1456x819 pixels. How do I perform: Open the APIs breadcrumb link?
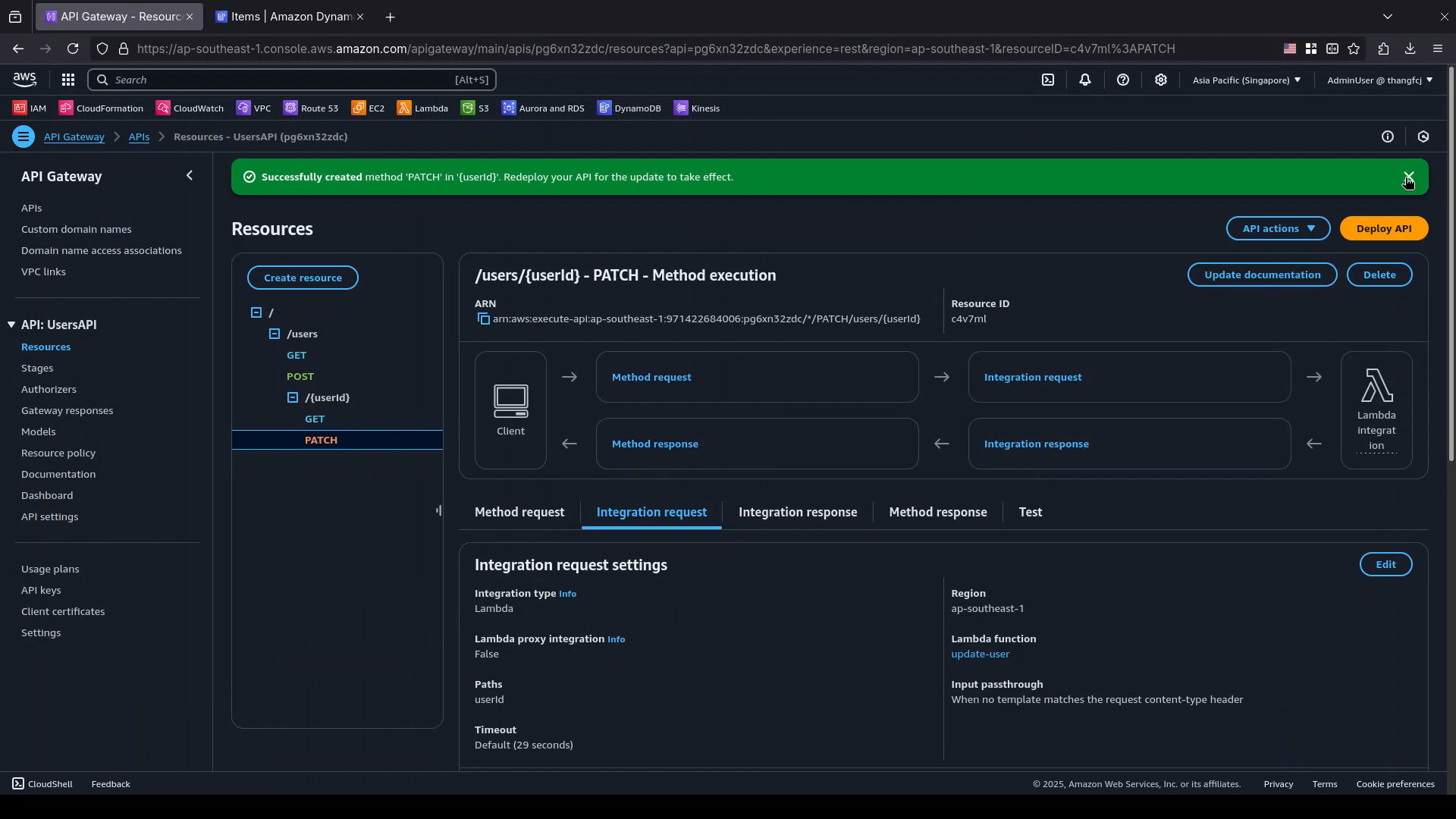click(139, 137)
